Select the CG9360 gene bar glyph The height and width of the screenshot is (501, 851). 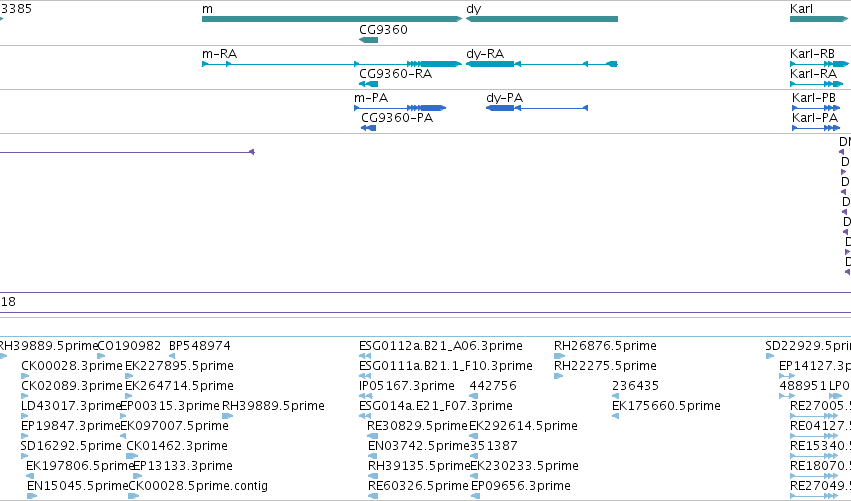369,40
